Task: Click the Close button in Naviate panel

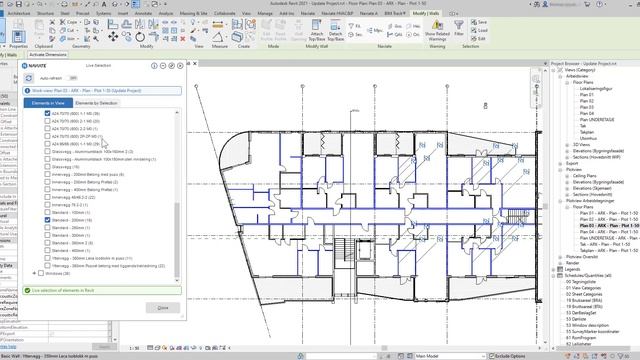Action: (163, 308)
